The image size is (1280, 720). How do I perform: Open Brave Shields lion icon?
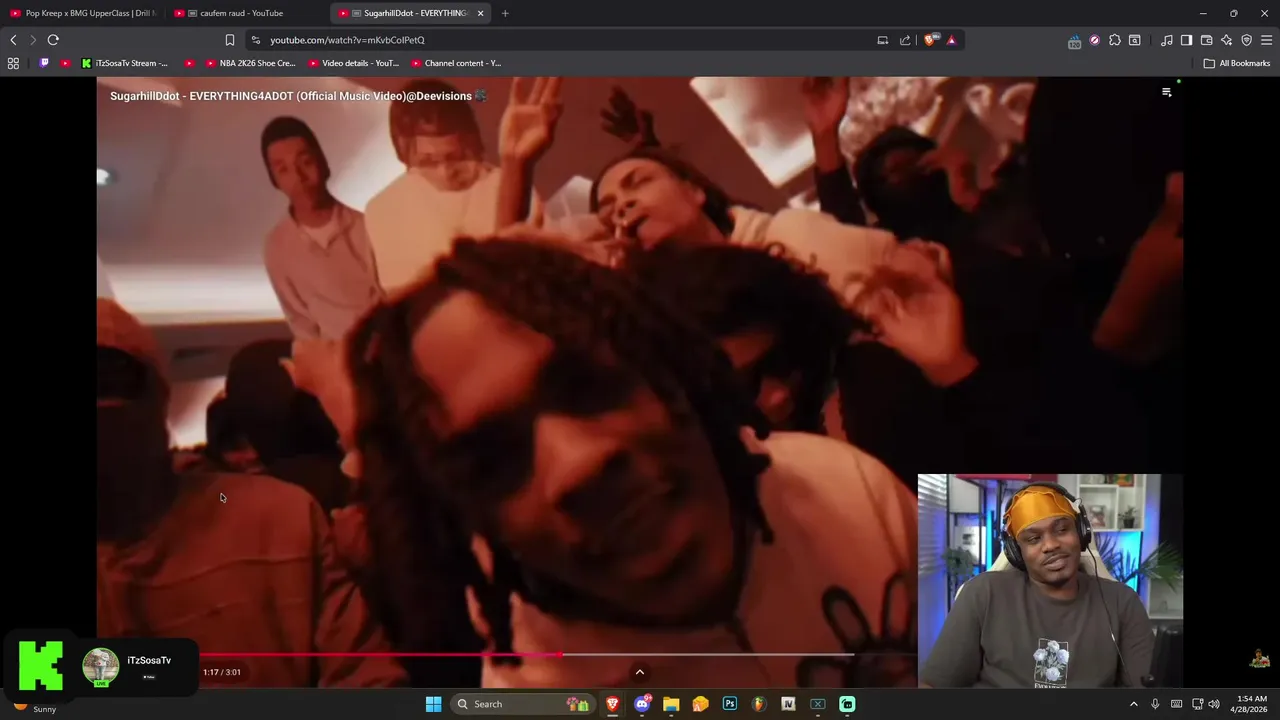930,40
